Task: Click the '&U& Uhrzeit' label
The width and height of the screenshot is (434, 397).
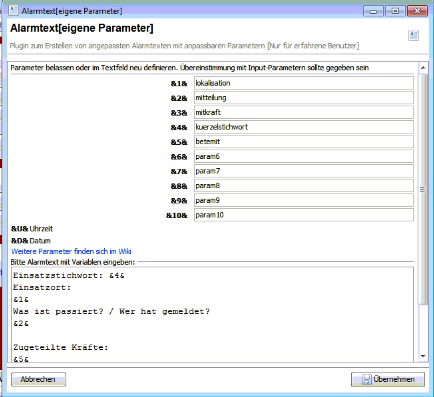Action: 32,229
